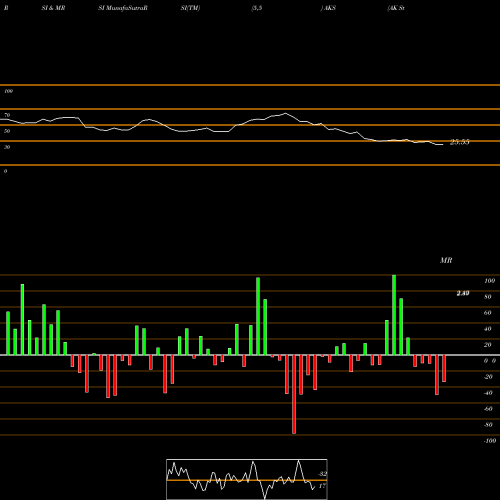
Task: Select the 50 level label on RSI axis
Action: [x=7, y=131]
